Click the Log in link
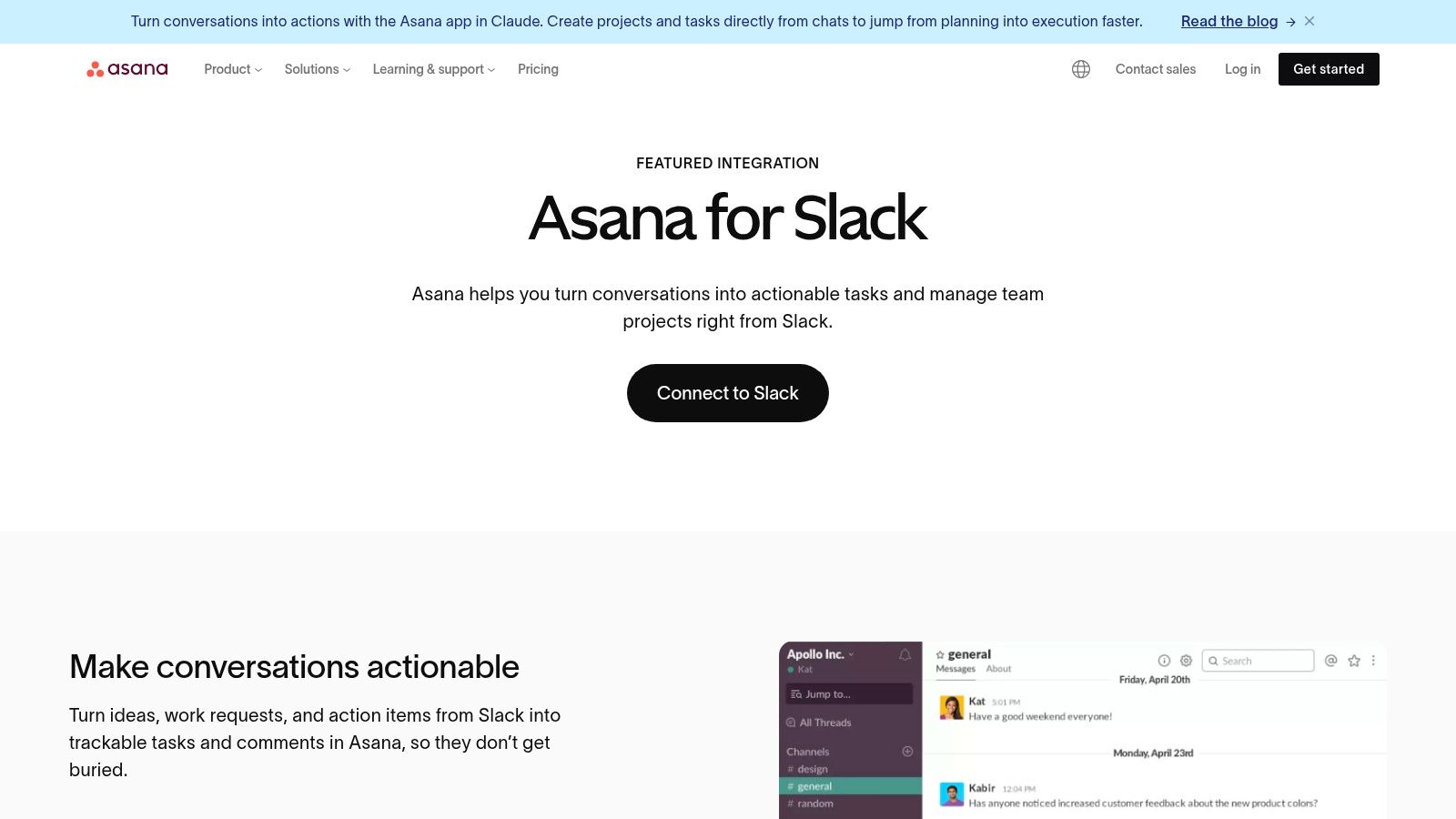Viewport: 1456px width, 819px height. click(1242, 69)
